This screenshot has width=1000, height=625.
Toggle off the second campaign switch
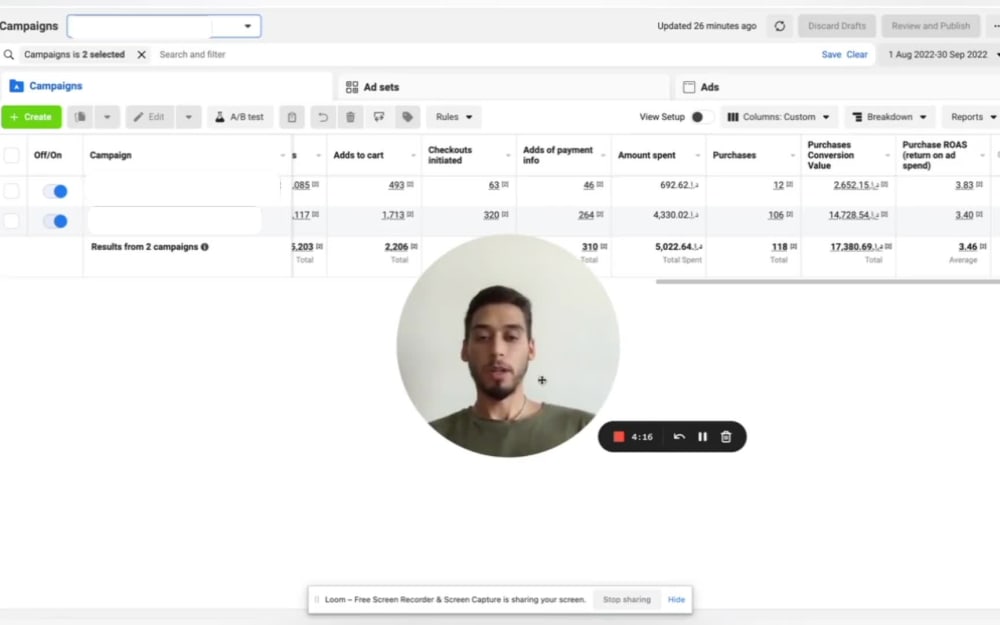pos(55,221)
